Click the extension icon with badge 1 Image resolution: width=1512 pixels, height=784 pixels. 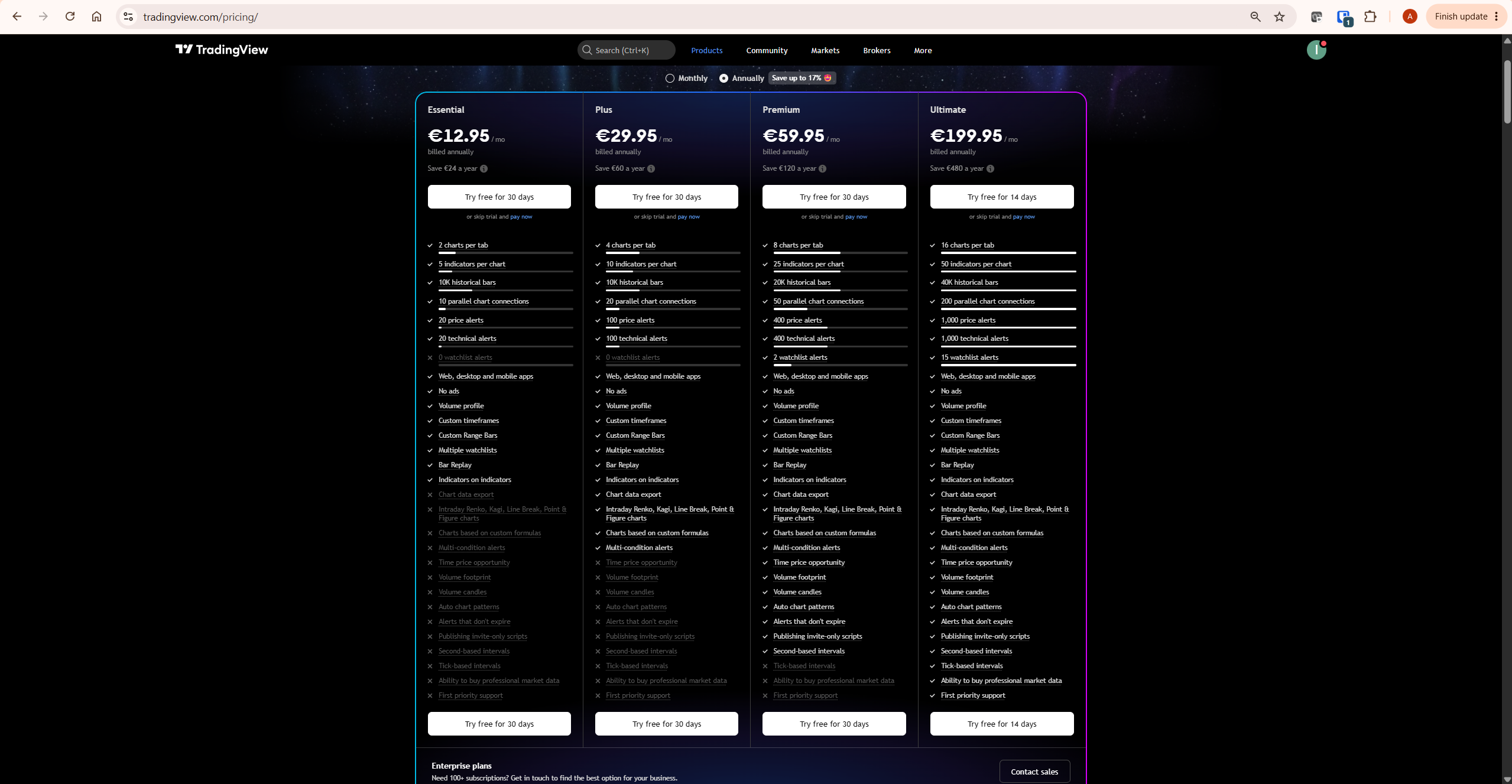pyautogui.click(x=1344, y=17)
